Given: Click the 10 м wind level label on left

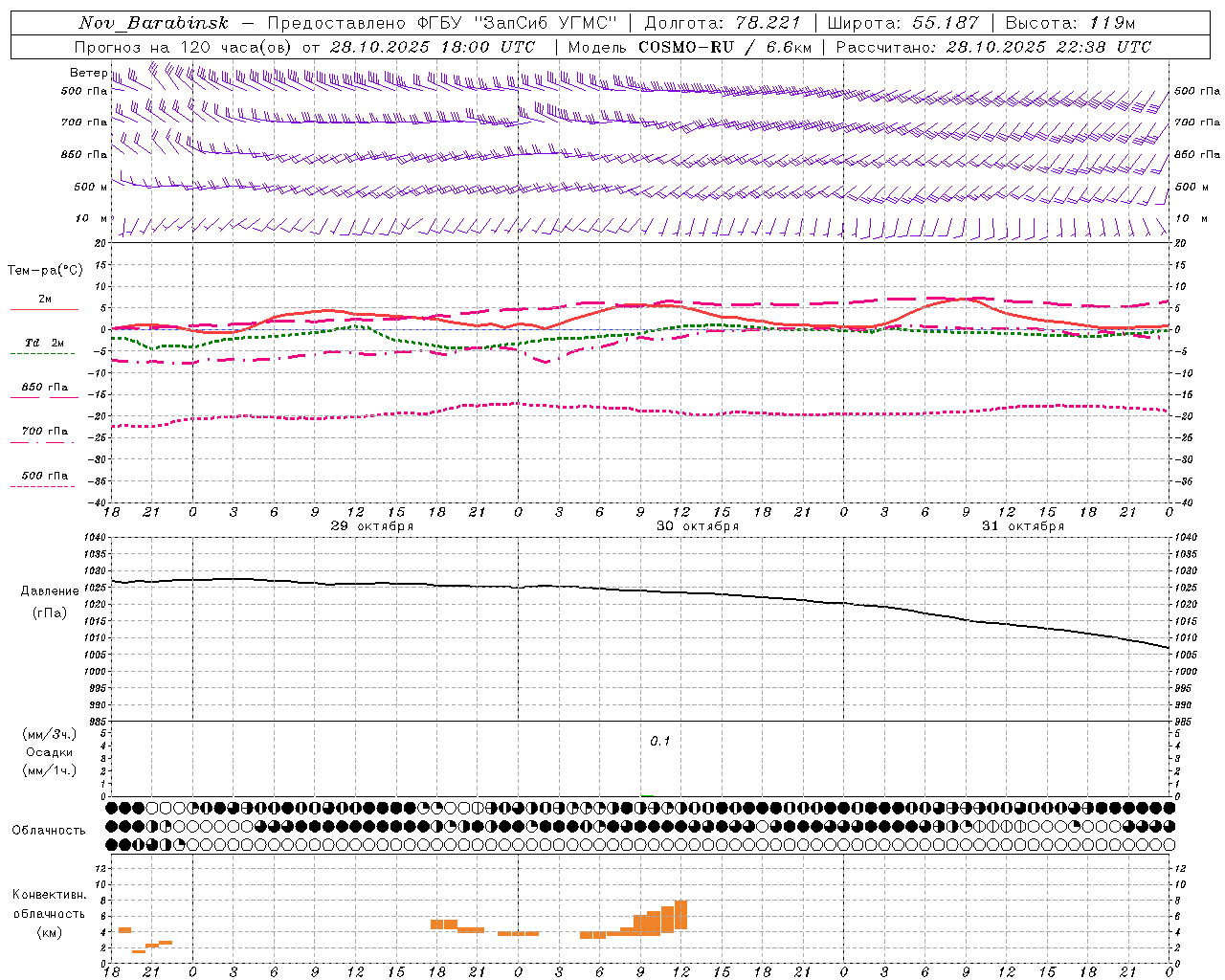Looking at the screenshot, I should [x=92, y=218].
